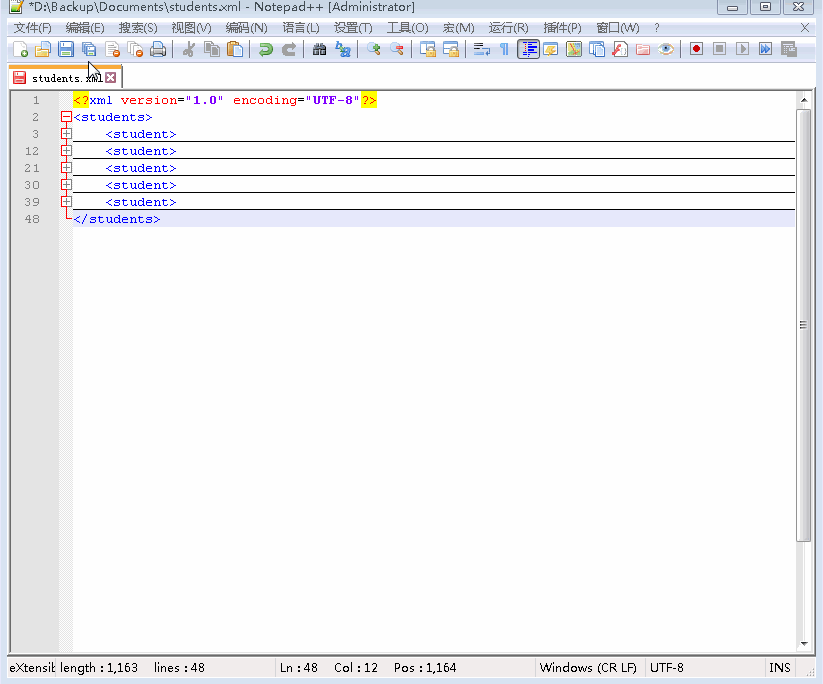Play back recorded macro icon
The image size is (823, 684).
point(743,49)
